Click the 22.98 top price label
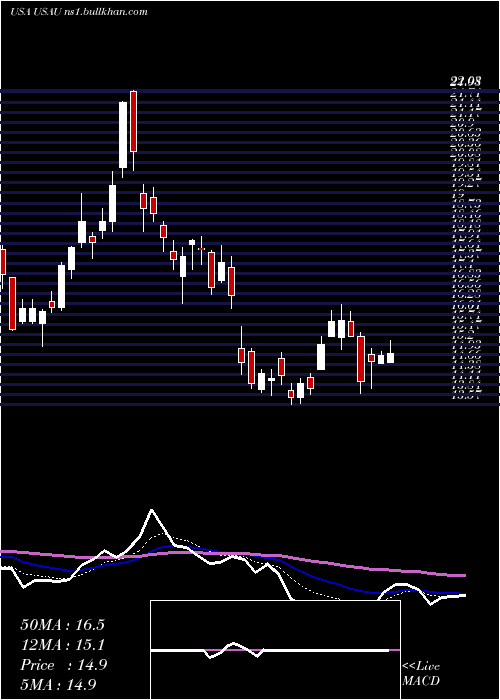 465,82
